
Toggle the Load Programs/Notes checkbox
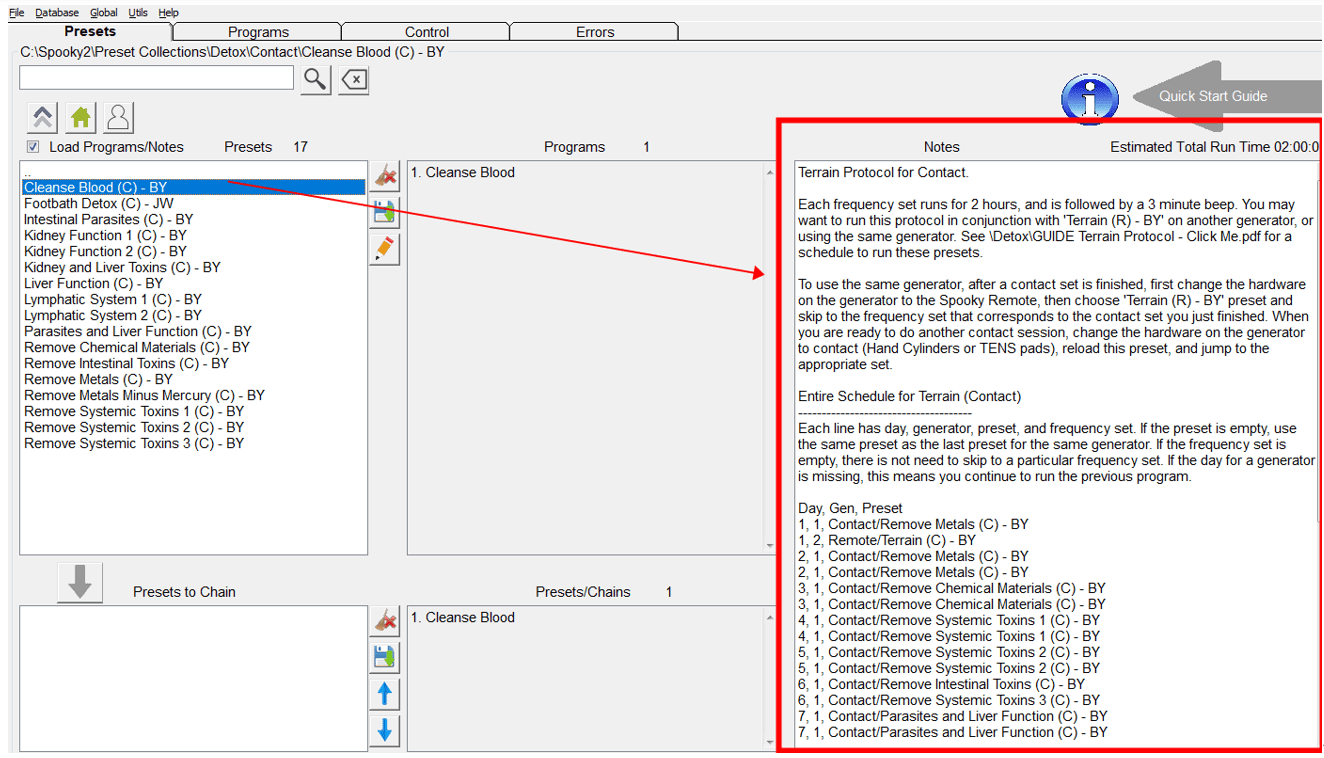[33, 147]
